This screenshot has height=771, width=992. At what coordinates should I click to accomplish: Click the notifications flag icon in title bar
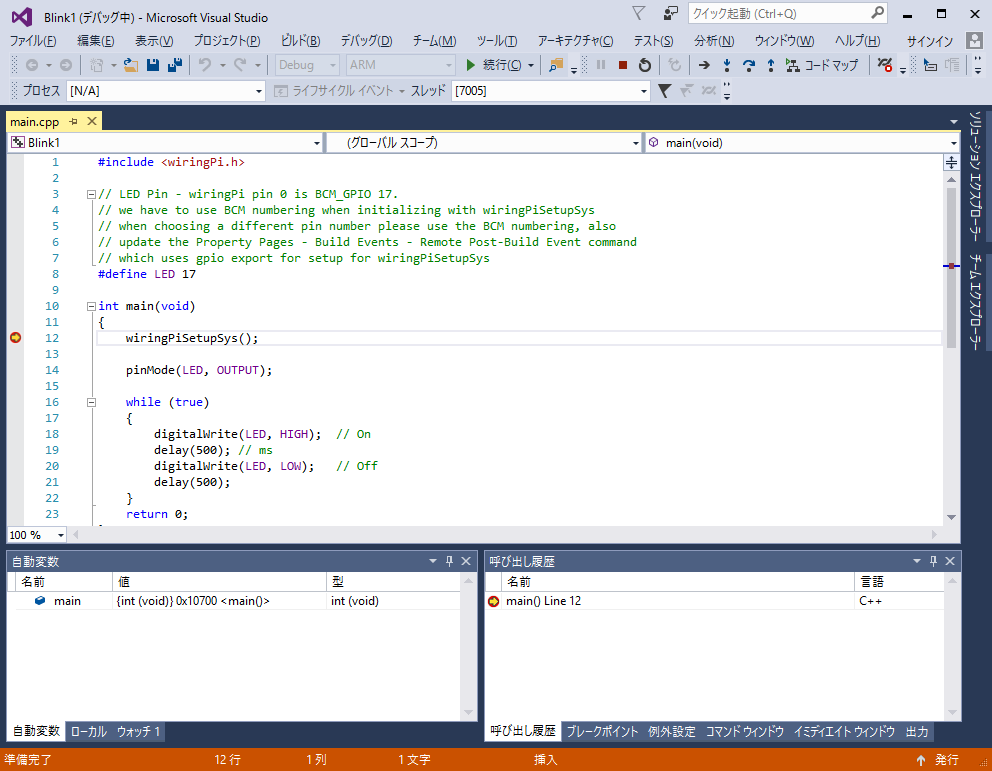639,13
